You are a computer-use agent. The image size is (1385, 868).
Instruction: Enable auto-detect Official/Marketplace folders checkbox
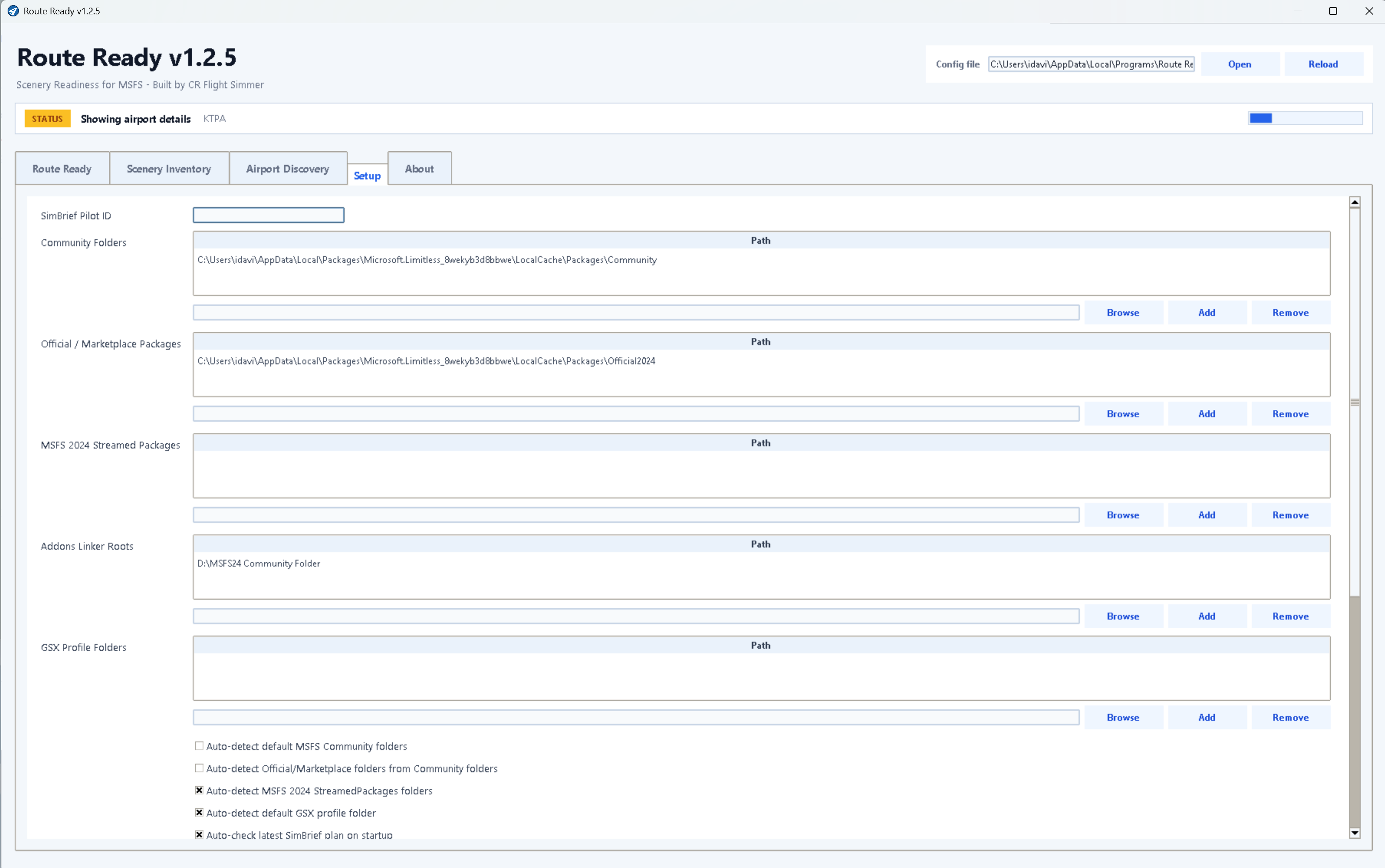(x=199, y=769)
